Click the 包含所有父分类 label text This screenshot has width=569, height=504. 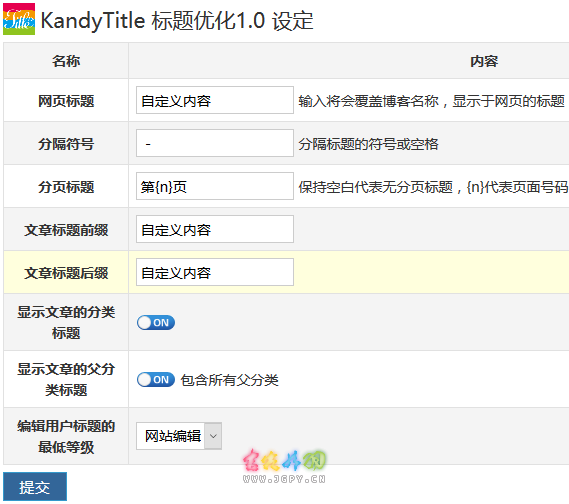[229, 380]
